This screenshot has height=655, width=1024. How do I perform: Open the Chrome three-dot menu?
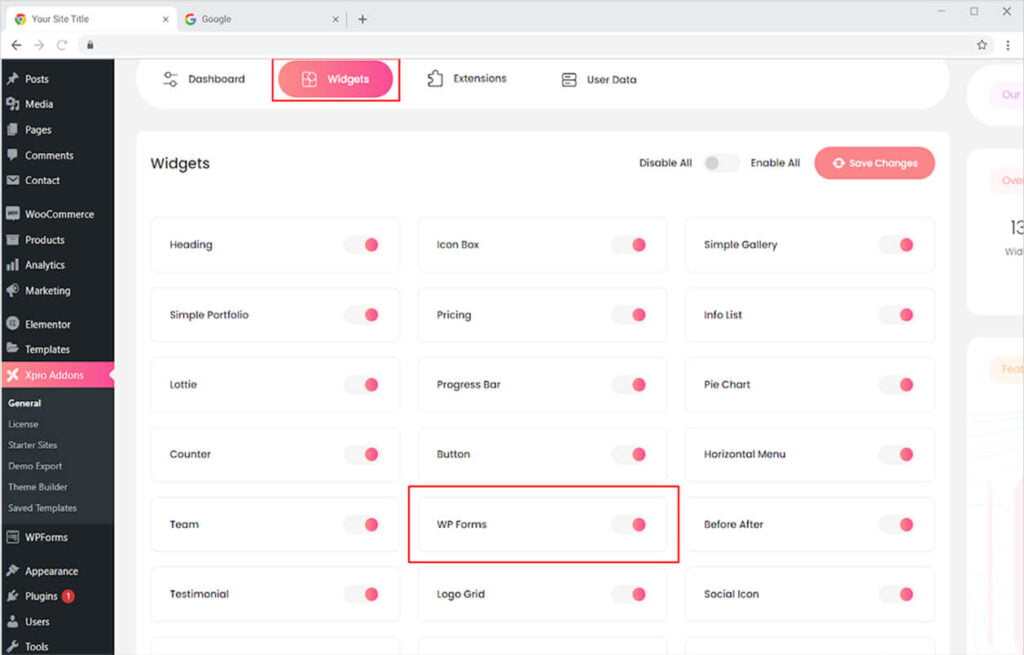tap(1007, 45)
